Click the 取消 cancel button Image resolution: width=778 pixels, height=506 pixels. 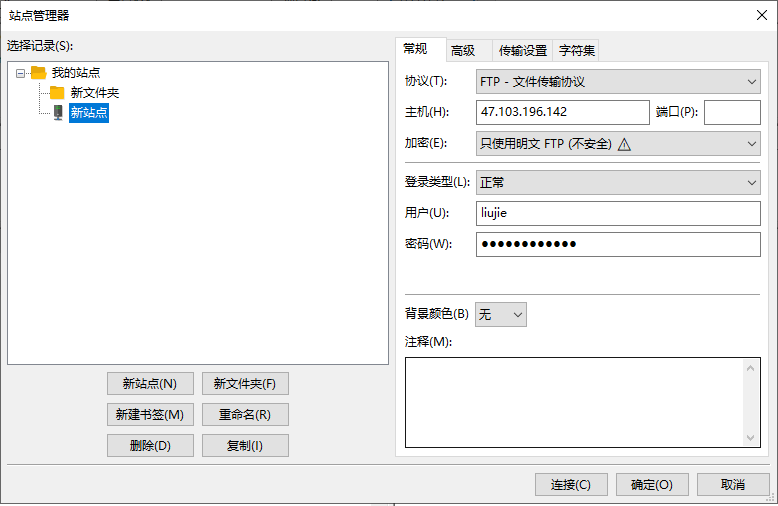click(x=733, y=484)
